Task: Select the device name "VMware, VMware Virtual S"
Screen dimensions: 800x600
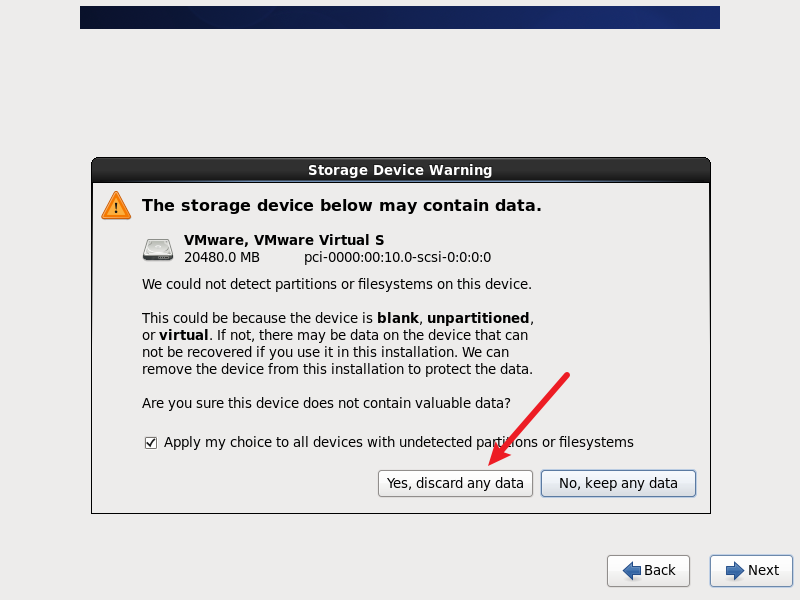Action: [x=284, y=240]
